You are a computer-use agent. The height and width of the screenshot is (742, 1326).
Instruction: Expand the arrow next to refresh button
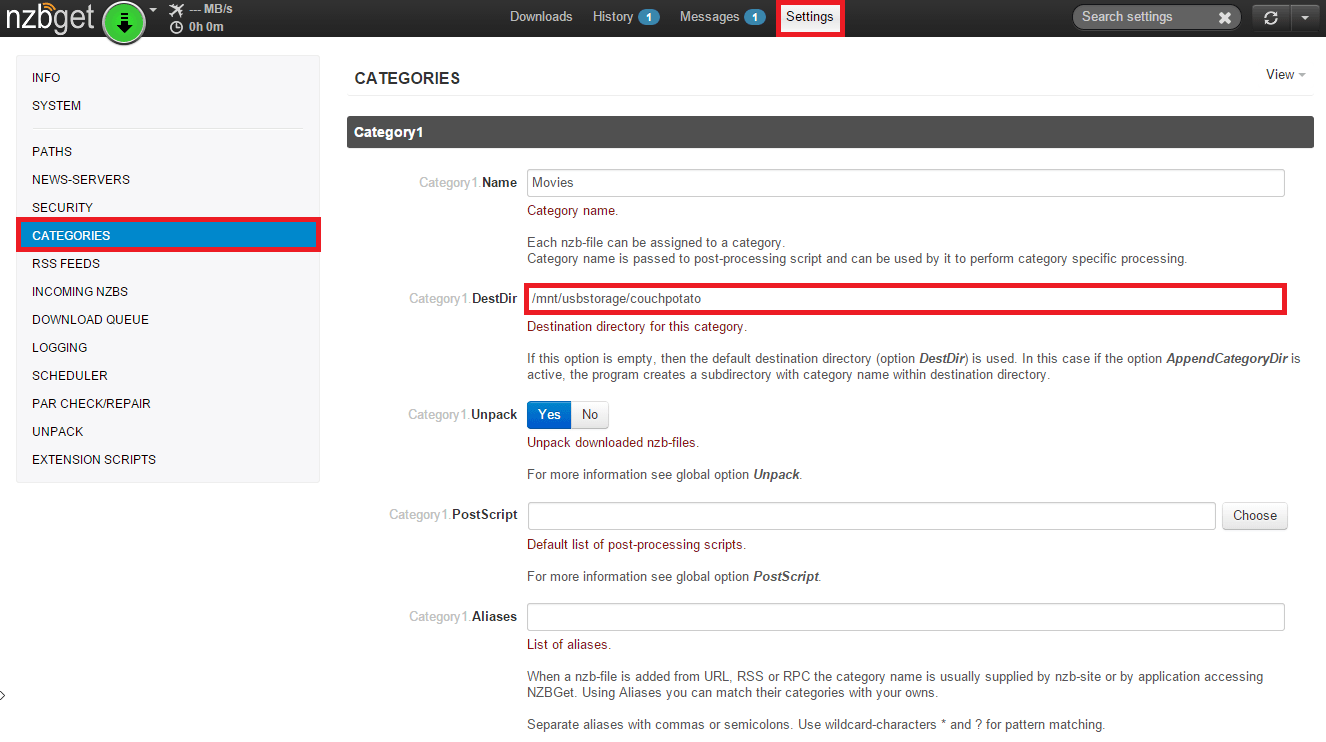[1305, 17]
